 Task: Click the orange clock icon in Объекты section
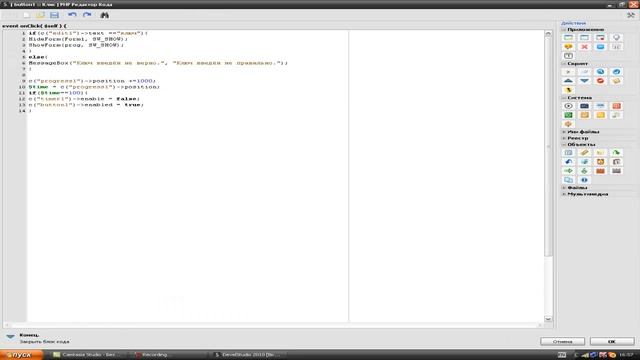pos(600,162)
